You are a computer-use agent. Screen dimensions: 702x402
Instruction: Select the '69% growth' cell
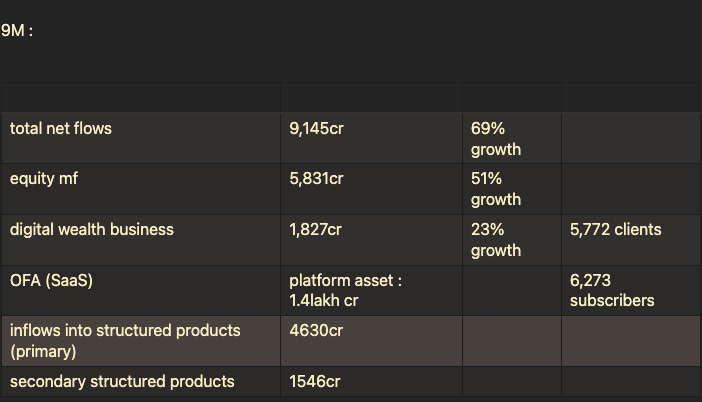pos(512,138)
